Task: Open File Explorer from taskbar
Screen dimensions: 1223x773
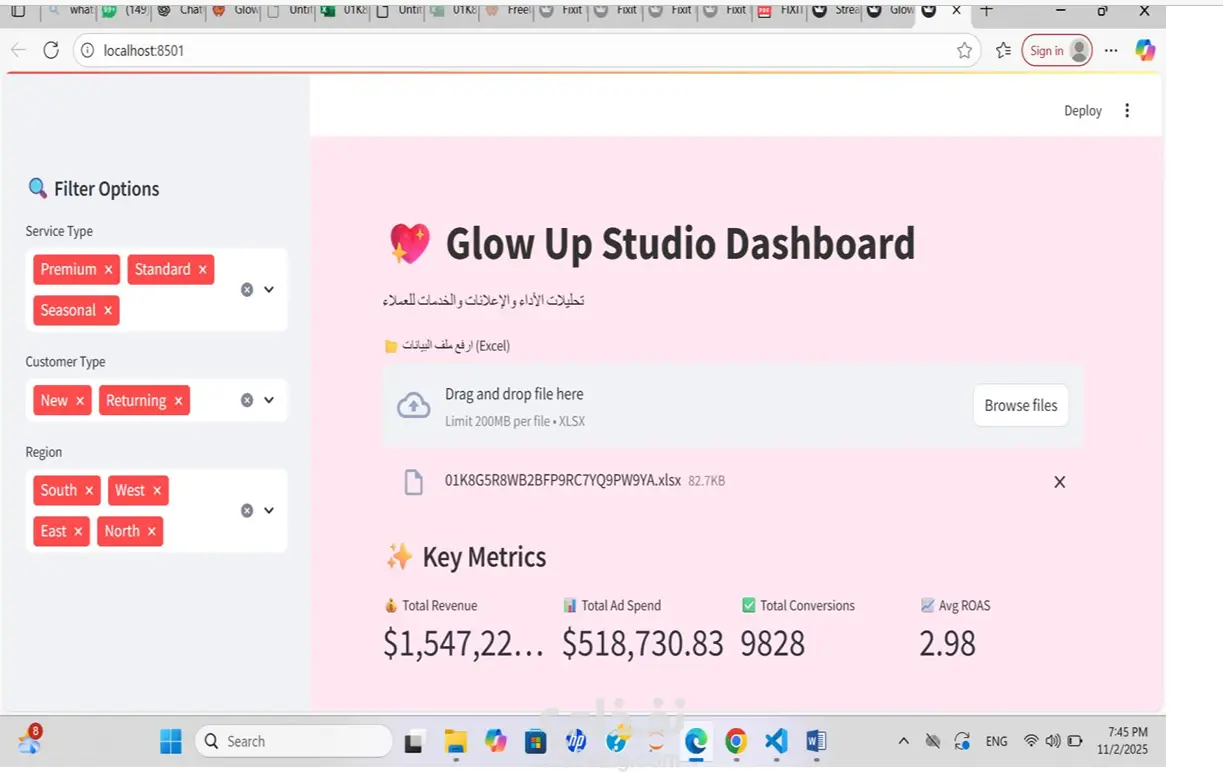Action: [x=455, y=741]
